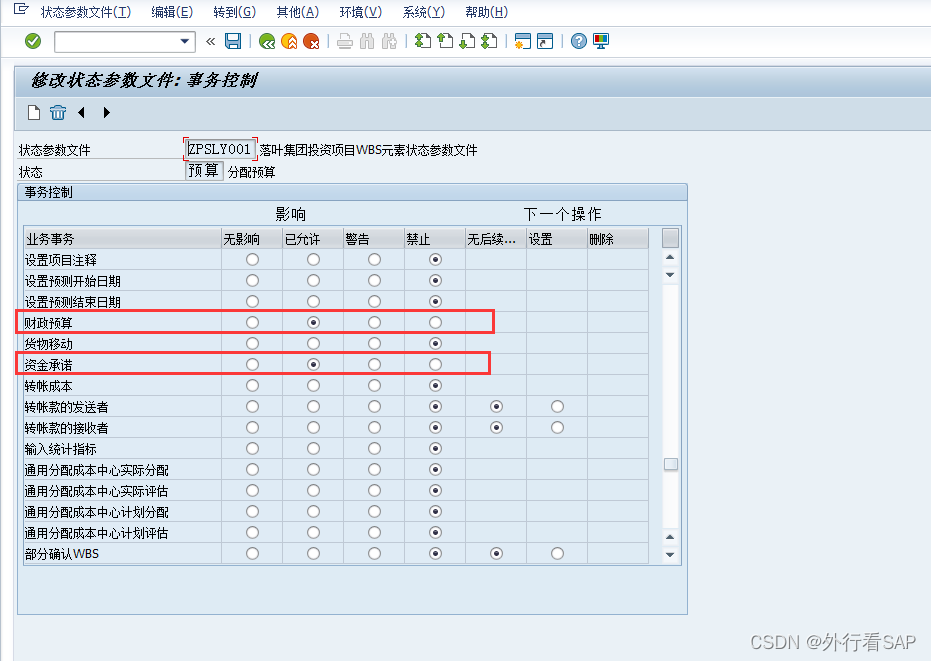Click the table configuration button above scrollbar

(670, 238)
